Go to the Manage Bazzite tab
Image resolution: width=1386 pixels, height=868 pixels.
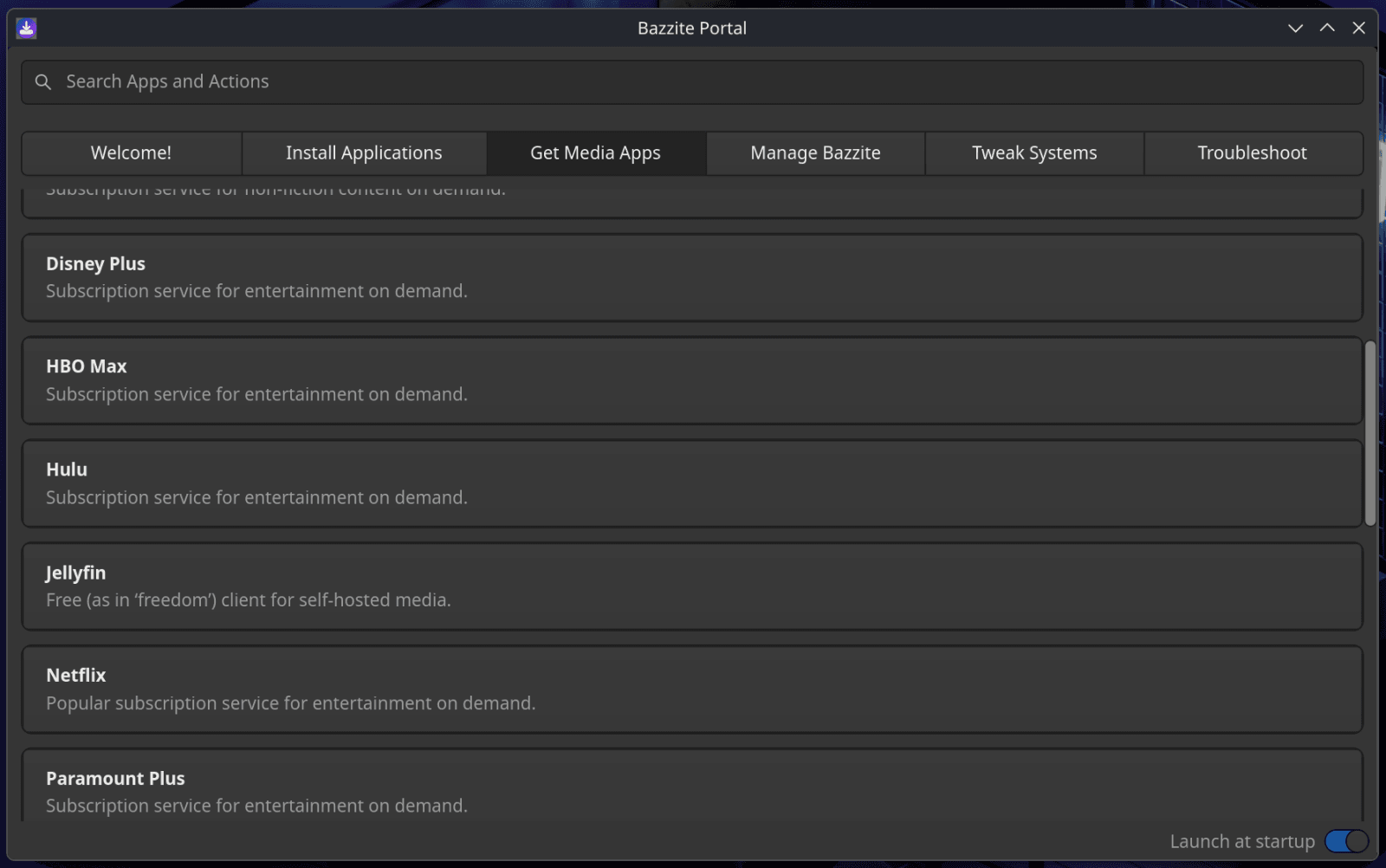(815, 153)
